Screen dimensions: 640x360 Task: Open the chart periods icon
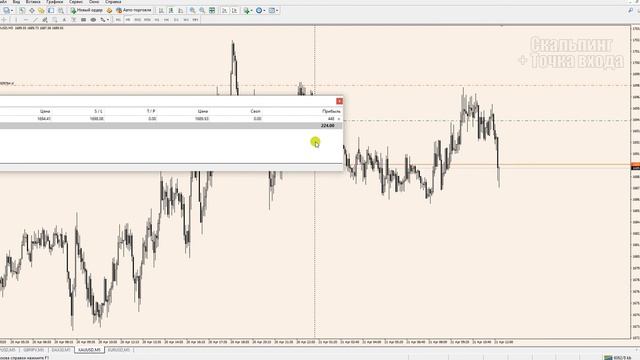259,11
